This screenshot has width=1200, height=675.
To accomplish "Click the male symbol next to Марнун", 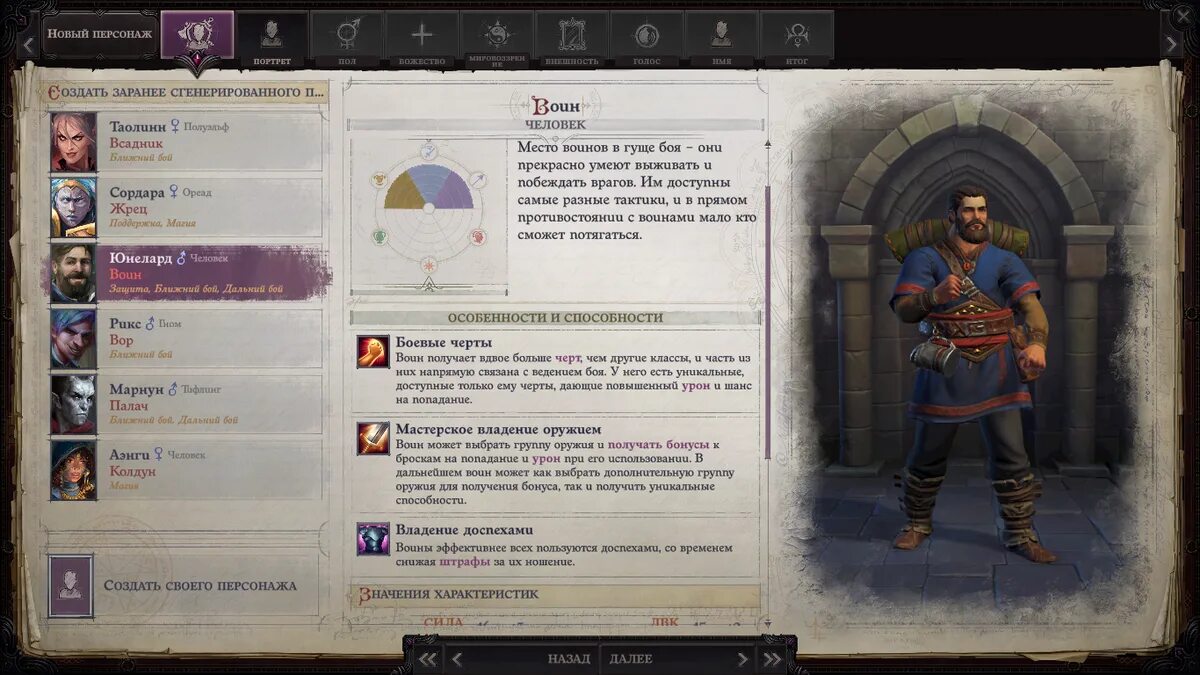I will pos(172,389).
